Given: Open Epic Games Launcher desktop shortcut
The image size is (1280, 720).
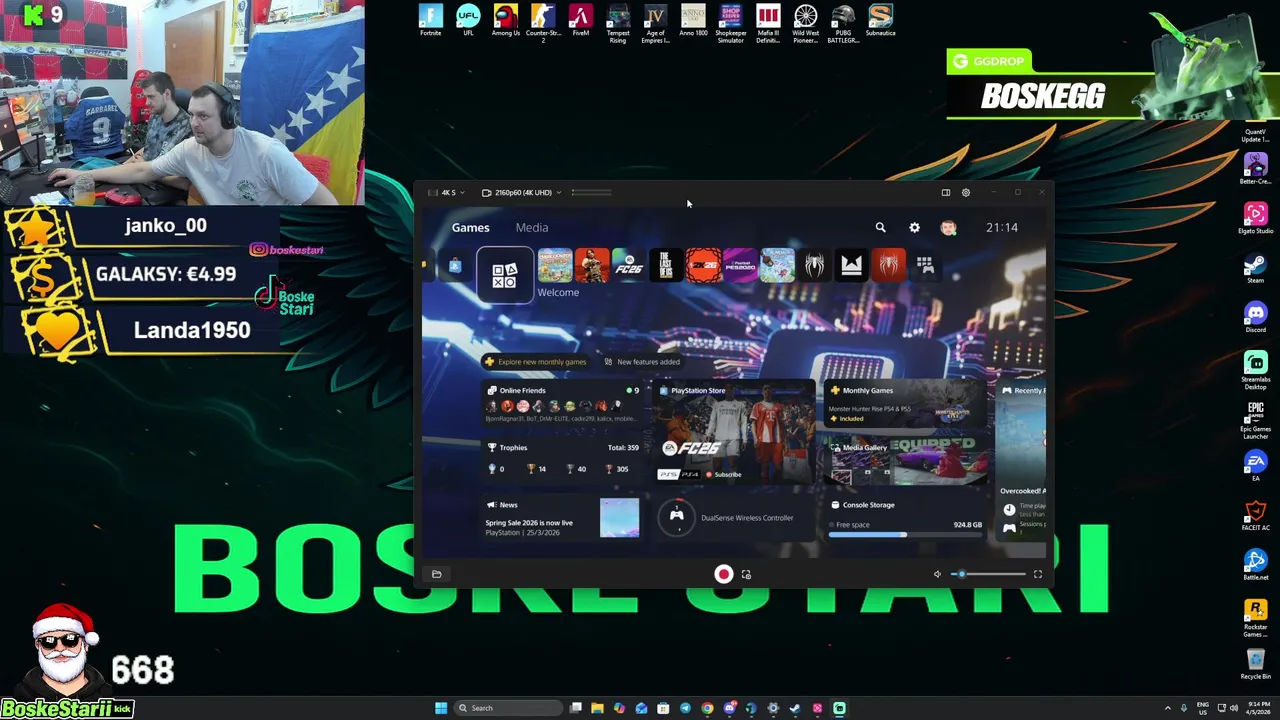Looking at the screenshot, I should [x=1255, y=421].
